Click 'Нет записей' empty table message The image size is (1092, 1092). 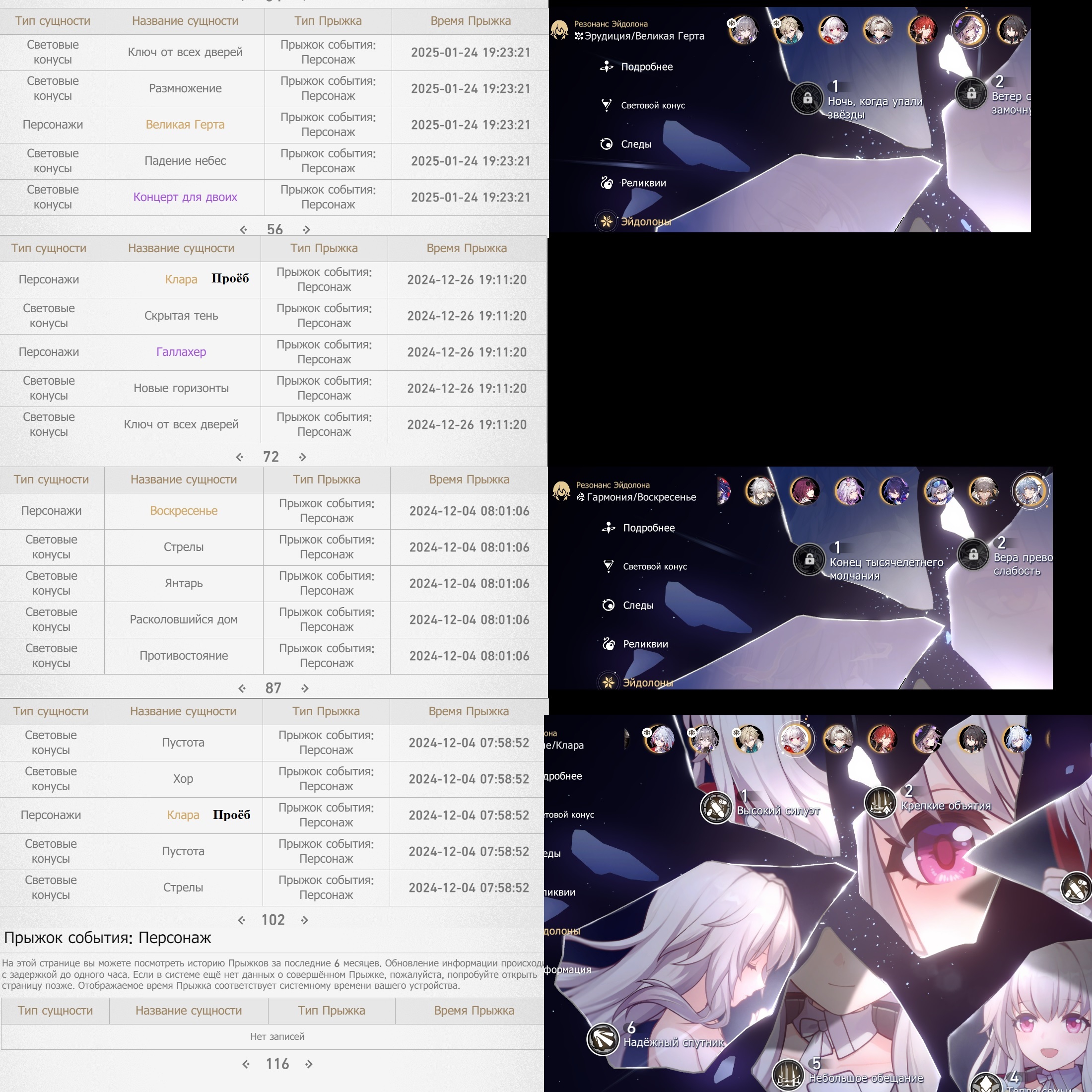point(277,1036)
